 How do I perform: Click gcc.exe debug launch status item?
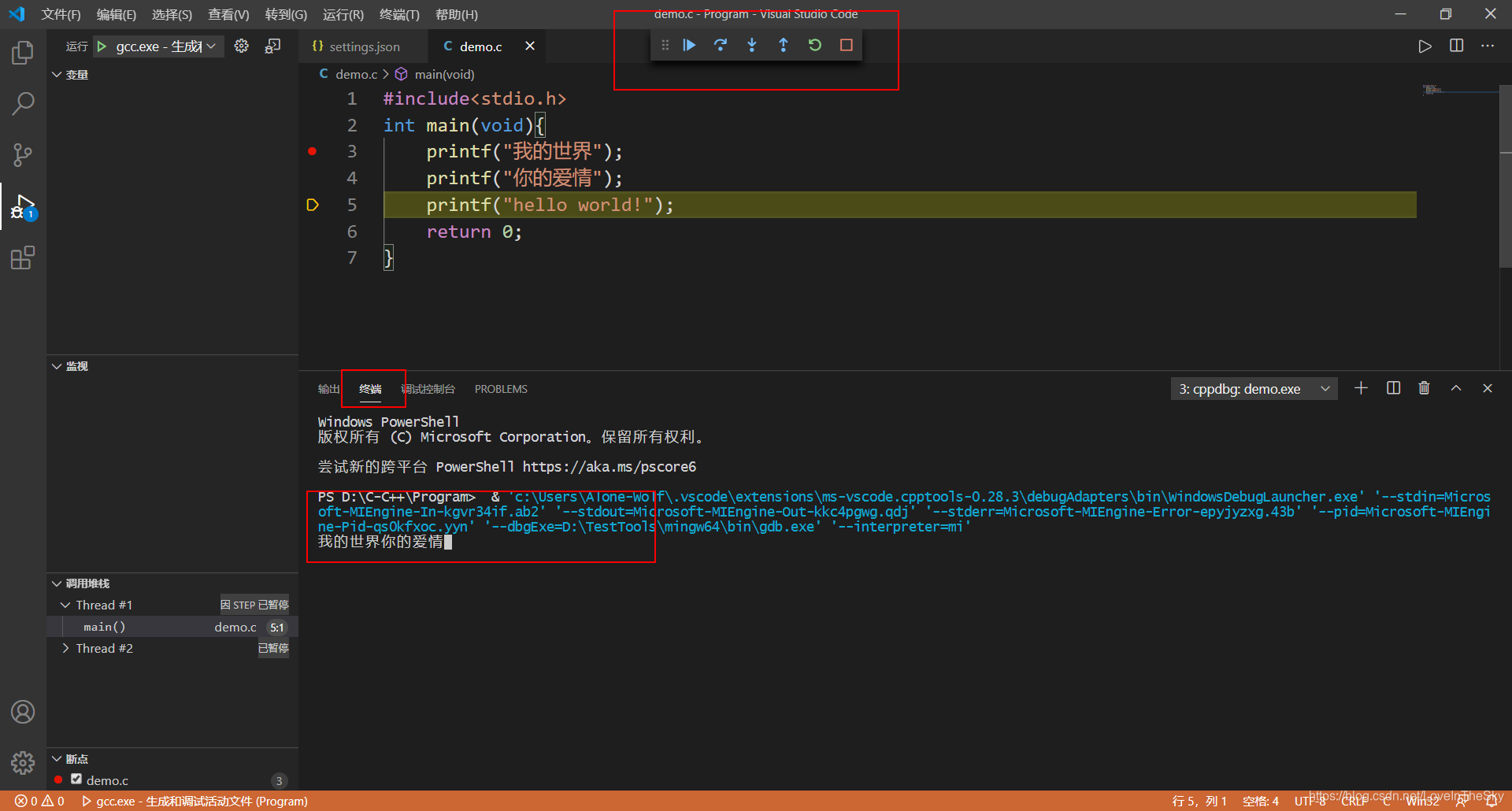[195, 801]
